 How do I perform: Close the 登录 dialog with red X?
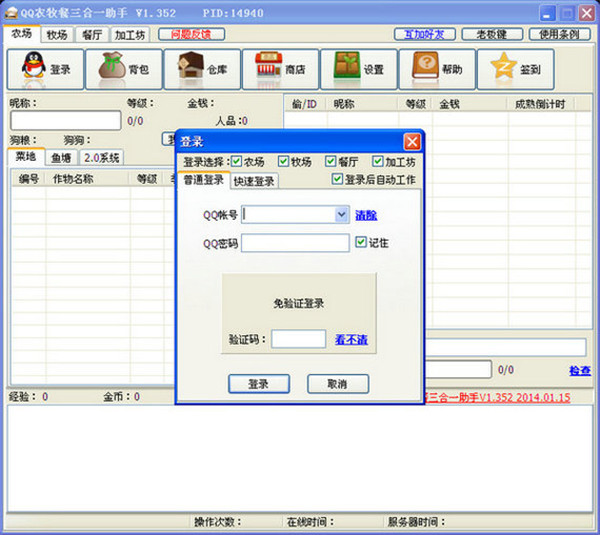[411, 142]
